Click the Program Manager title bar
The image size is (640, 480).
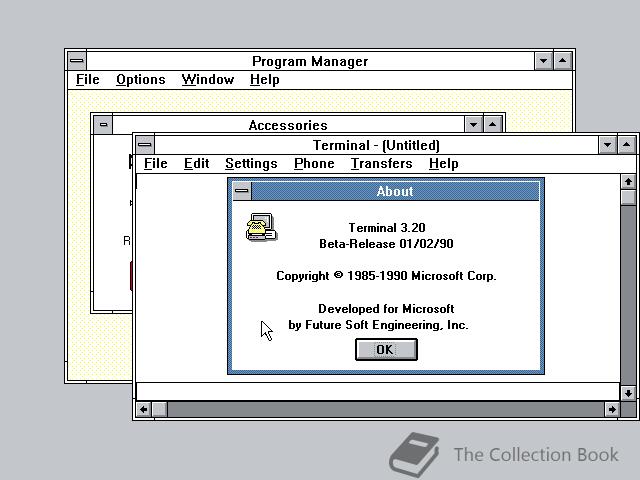310,61
